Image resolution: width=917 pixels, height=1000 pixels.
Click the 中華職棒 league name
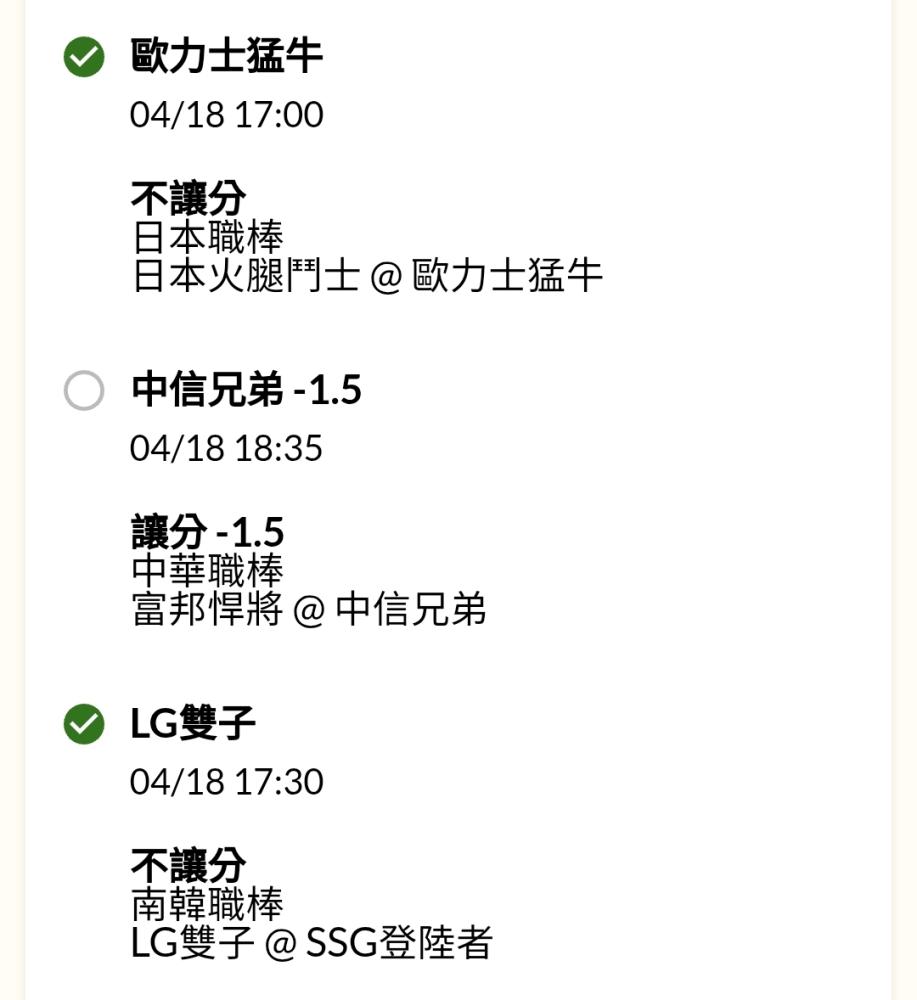pos(207,571)
